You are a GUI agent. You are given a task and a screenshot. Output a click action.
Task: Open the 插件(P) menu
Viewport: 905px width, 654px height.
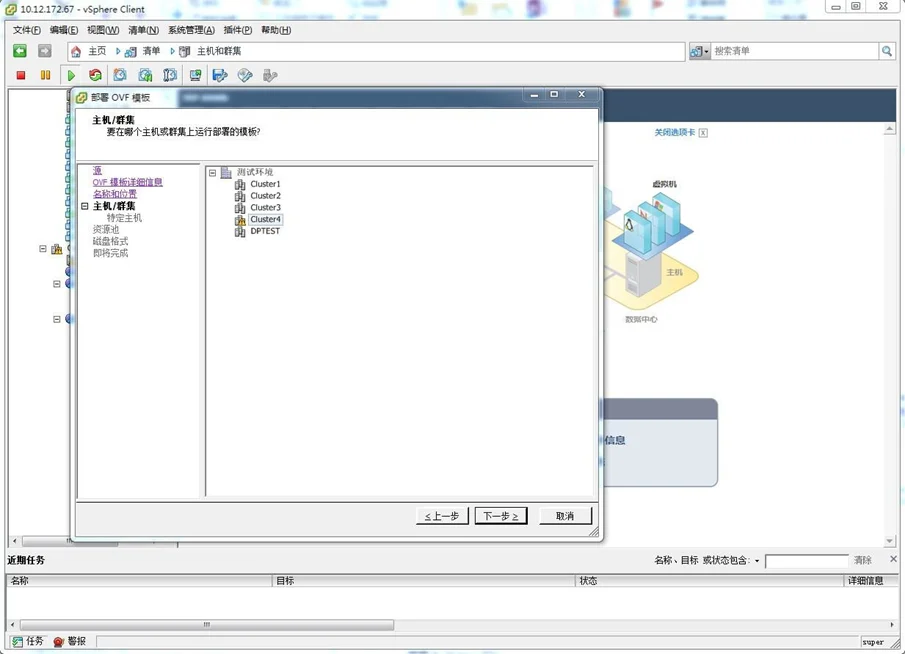pyautogui.click(x=237, y=30)
